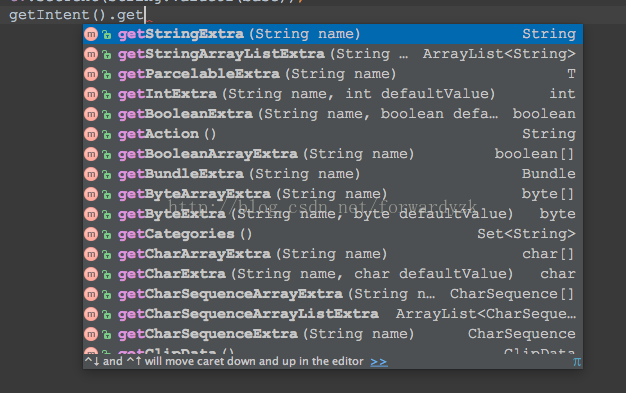Click the lock icon beside getBundleExtra
The height and width of the screenshot is (393, 626).
tap(106, 175)
